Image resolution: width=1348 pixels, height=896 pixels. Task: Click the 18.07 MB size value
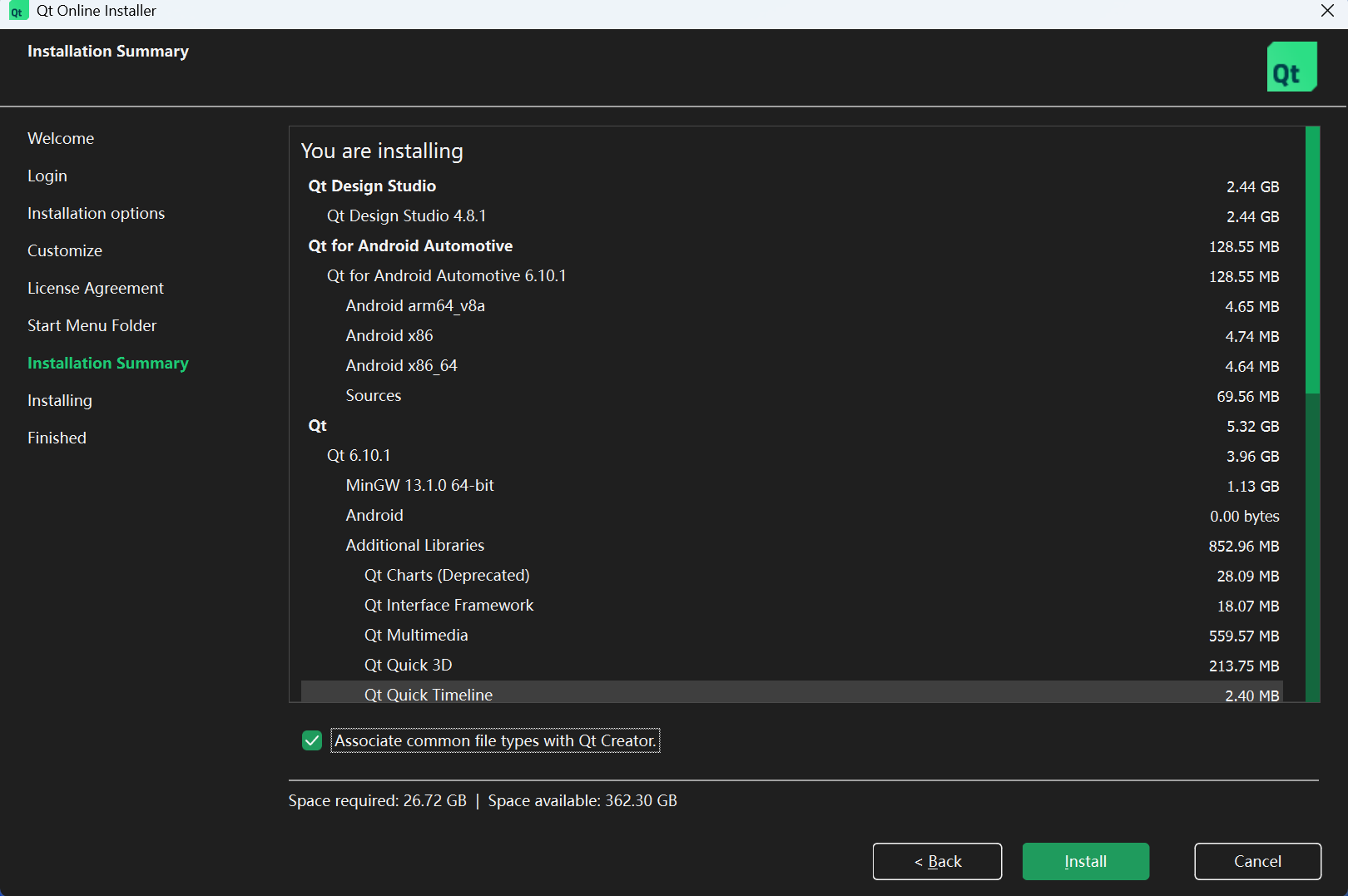point(1248,606)
